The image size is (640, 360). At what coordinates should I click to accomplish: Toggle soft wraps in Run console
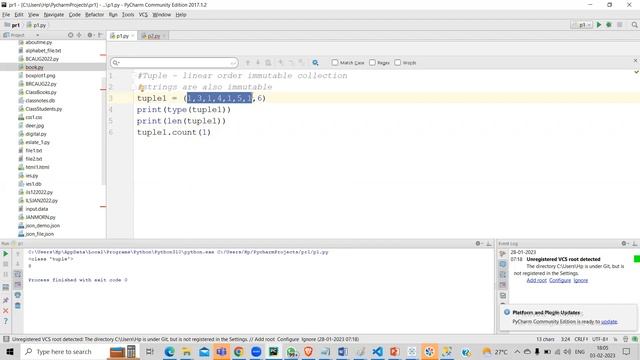pyautogui.click(x=18, y=275)
